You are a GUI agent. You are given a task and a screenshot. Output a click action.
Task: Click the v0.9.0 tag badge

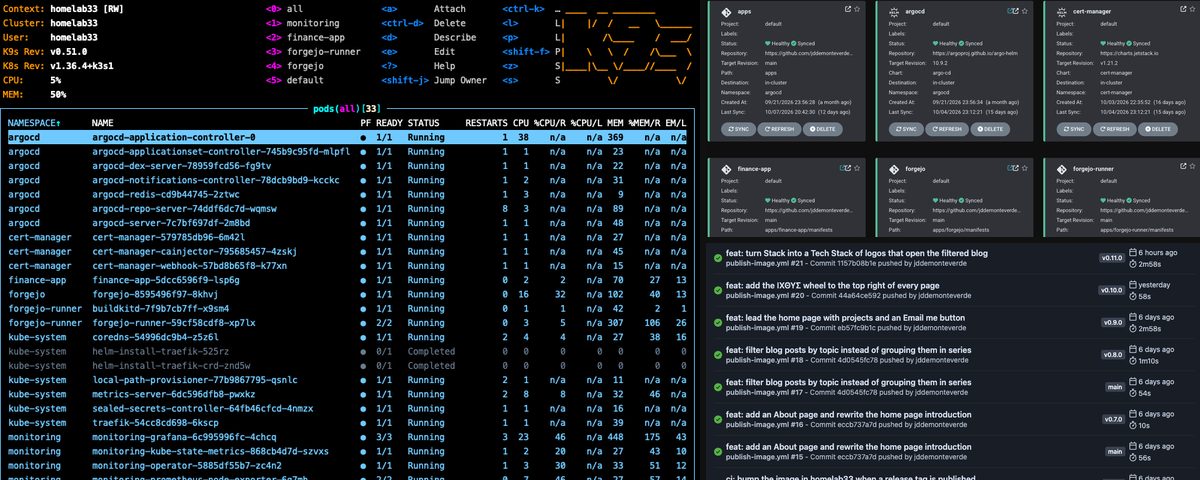pos(1113,322)
